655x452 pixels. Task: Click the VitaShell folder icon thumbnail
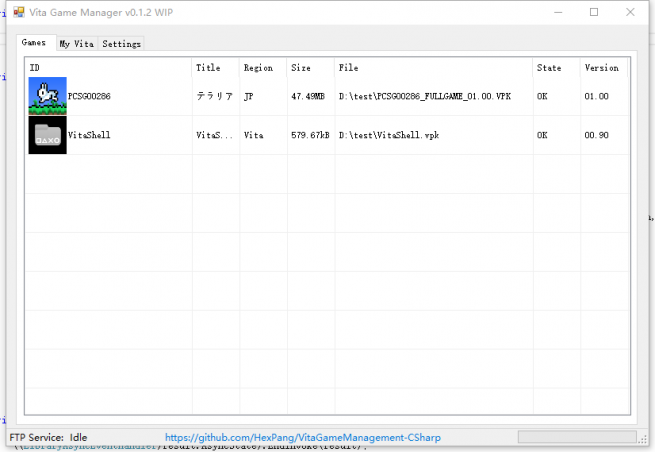47,135
